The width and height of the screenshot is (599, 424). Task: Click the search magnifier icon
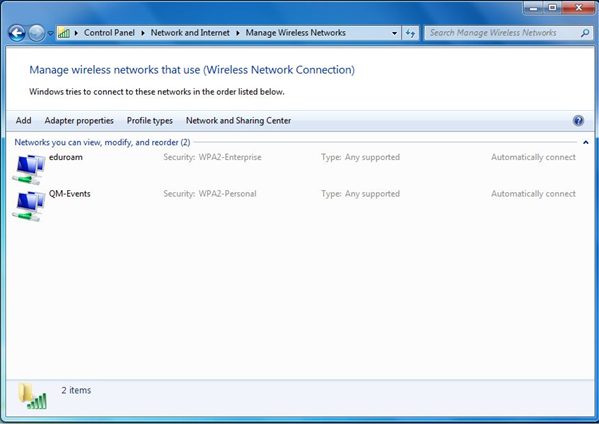pyautogui.click(x=585, y=33)
